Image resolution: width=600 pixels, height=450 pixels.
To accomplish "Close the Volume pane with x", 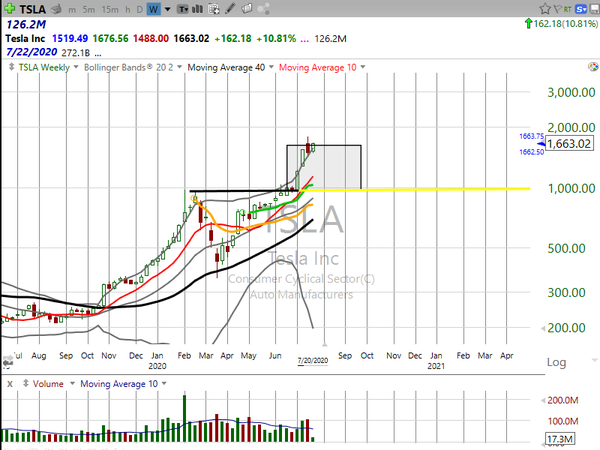I will coord(9,383).
